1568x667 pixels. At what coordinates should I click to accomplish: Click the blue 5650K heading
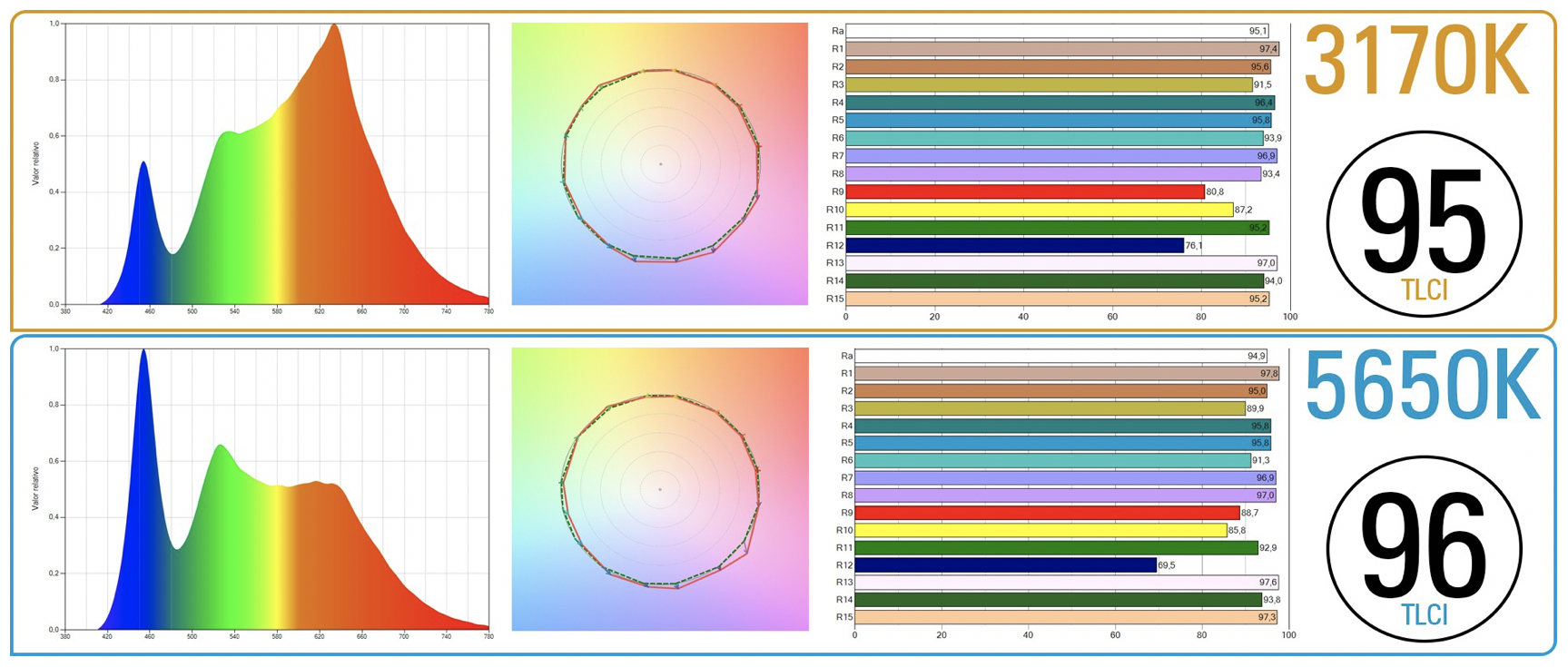pyautogui.click(x=1422, y=387)
